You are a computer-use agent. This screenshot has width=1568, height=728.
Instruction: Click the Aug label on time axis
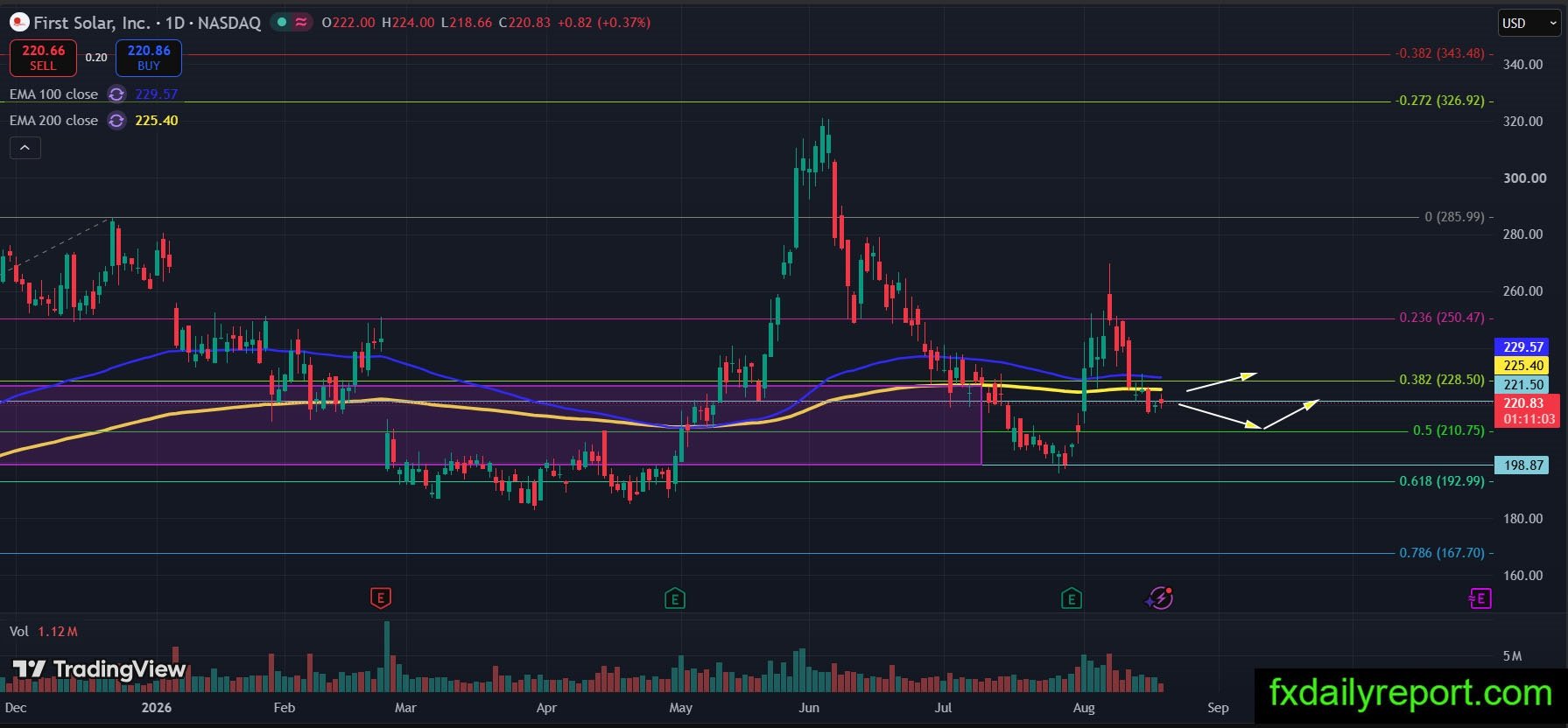pos(1084,708)
